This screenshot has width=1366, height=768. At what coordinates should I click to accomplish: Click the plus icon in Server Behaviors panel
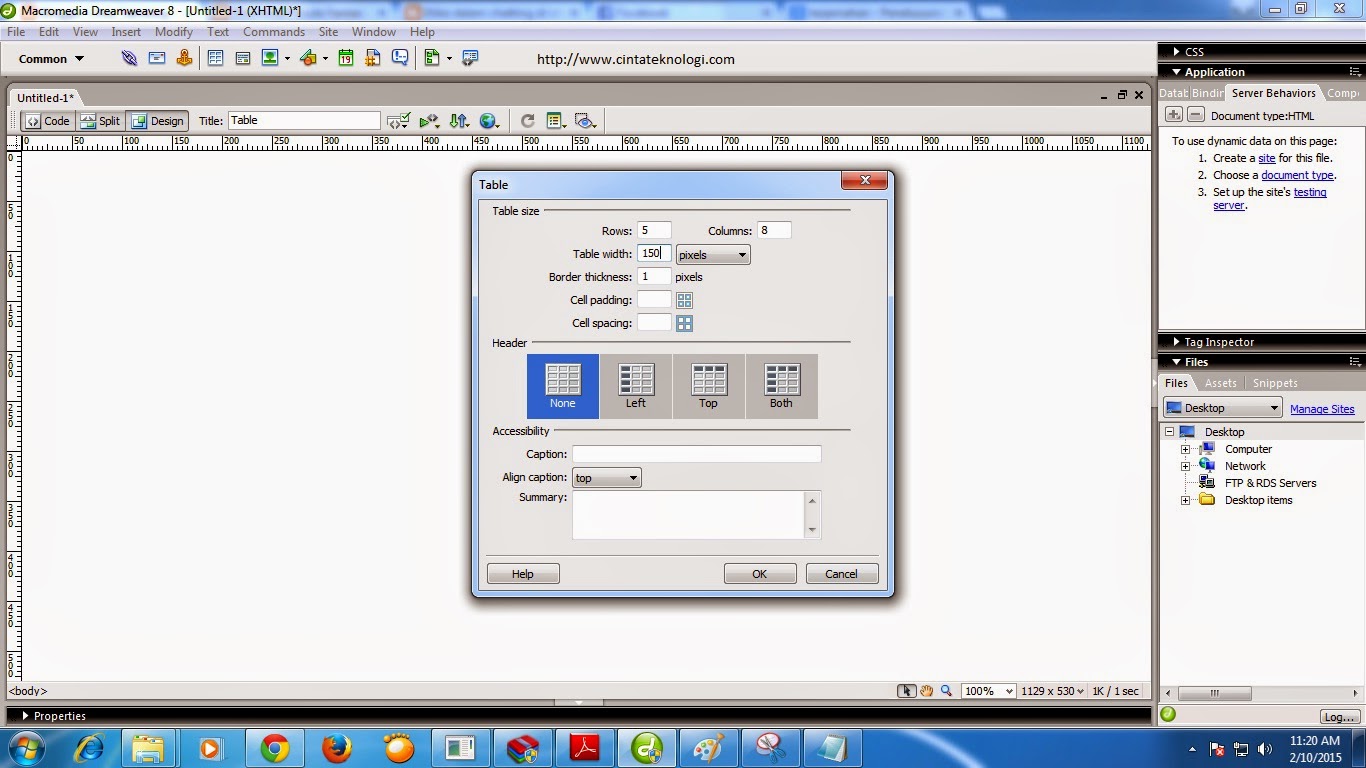pyautogui.click(x=1175, y=115)
